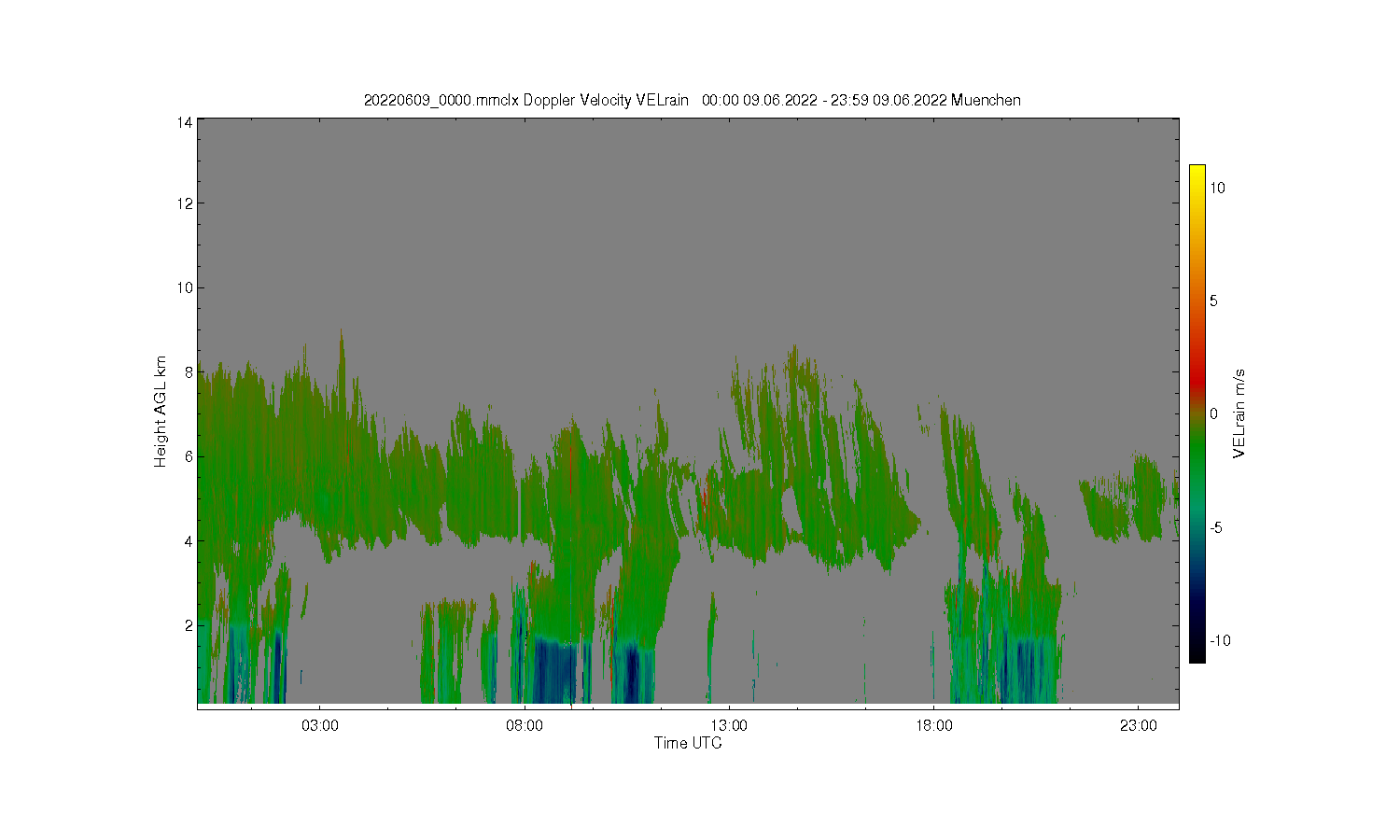Click the 'Height AGL km' axis label
The width and height of the screenshot is (1400, 840).
click(x=161, y=412)
